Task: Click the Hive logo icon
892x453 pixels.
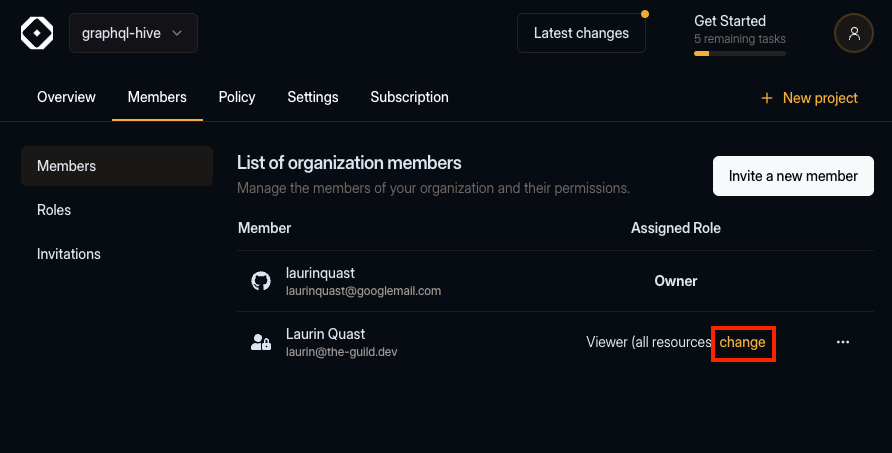Action: tap(37, 33)
